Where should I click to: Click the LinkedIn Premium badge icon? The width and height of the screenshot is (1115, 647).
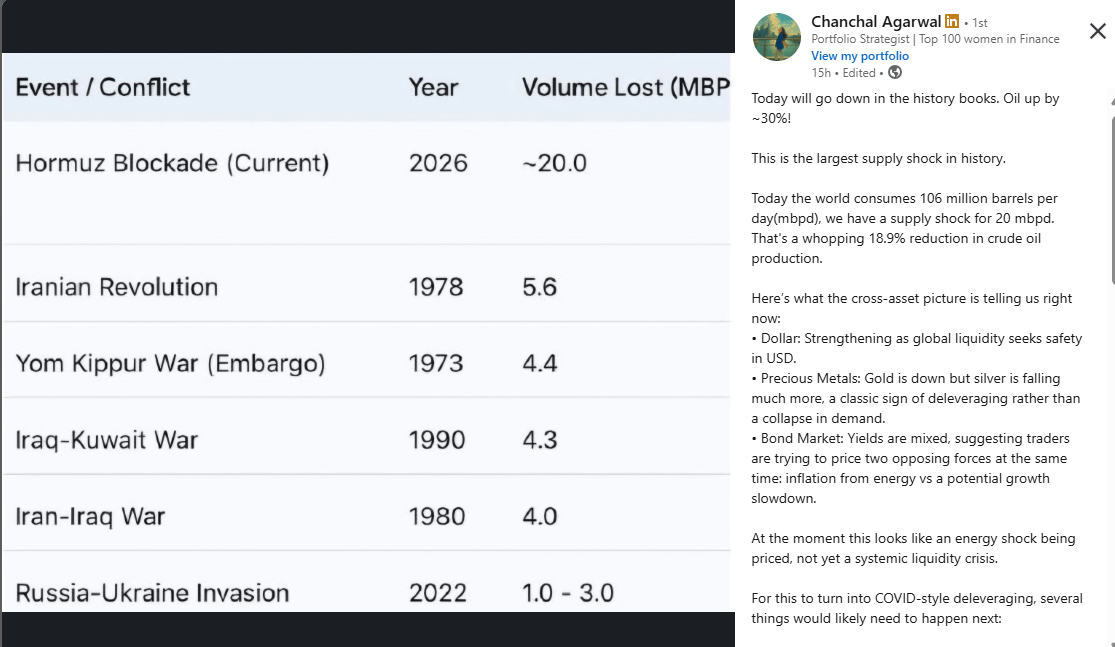click(x=952, y=21)
